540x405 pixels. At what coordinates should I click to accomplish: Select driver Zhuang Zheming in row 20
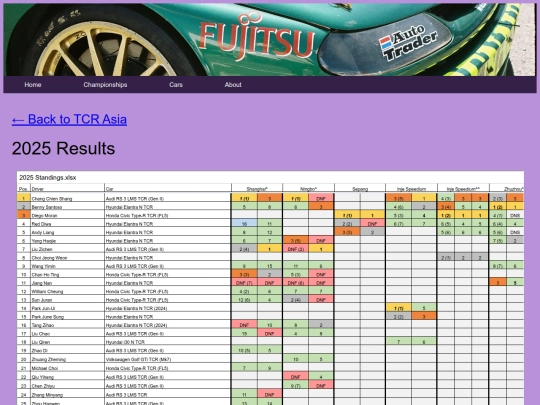49,359
